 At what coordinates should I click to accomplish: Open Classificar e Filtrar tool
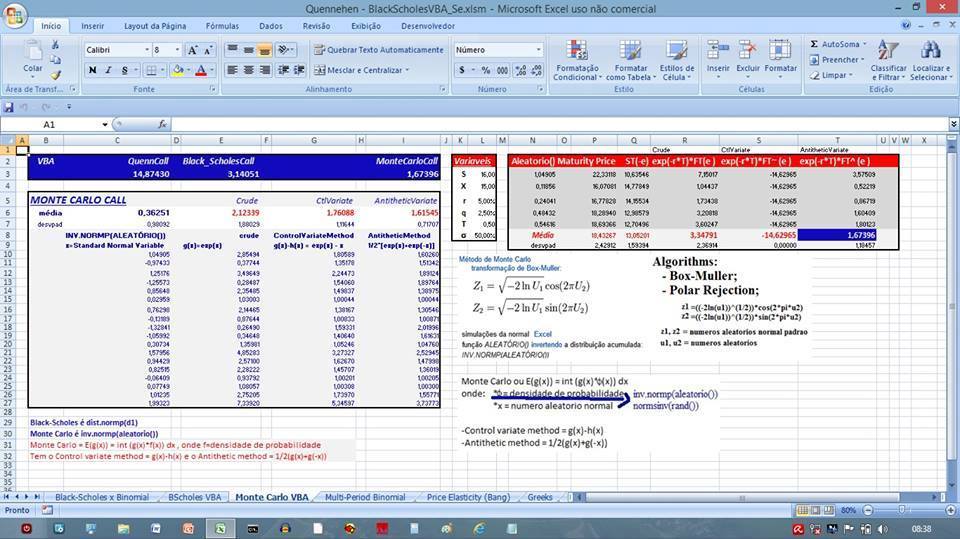coord(888,61)
